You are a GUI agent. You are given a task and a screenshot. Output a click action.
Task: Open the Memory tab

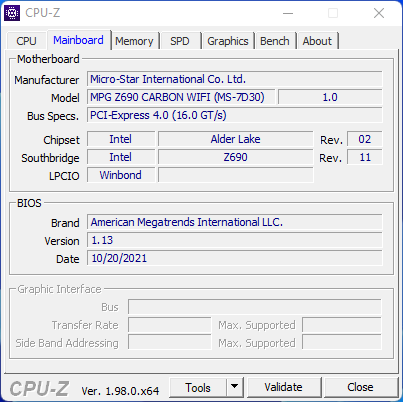coord(134,41)
